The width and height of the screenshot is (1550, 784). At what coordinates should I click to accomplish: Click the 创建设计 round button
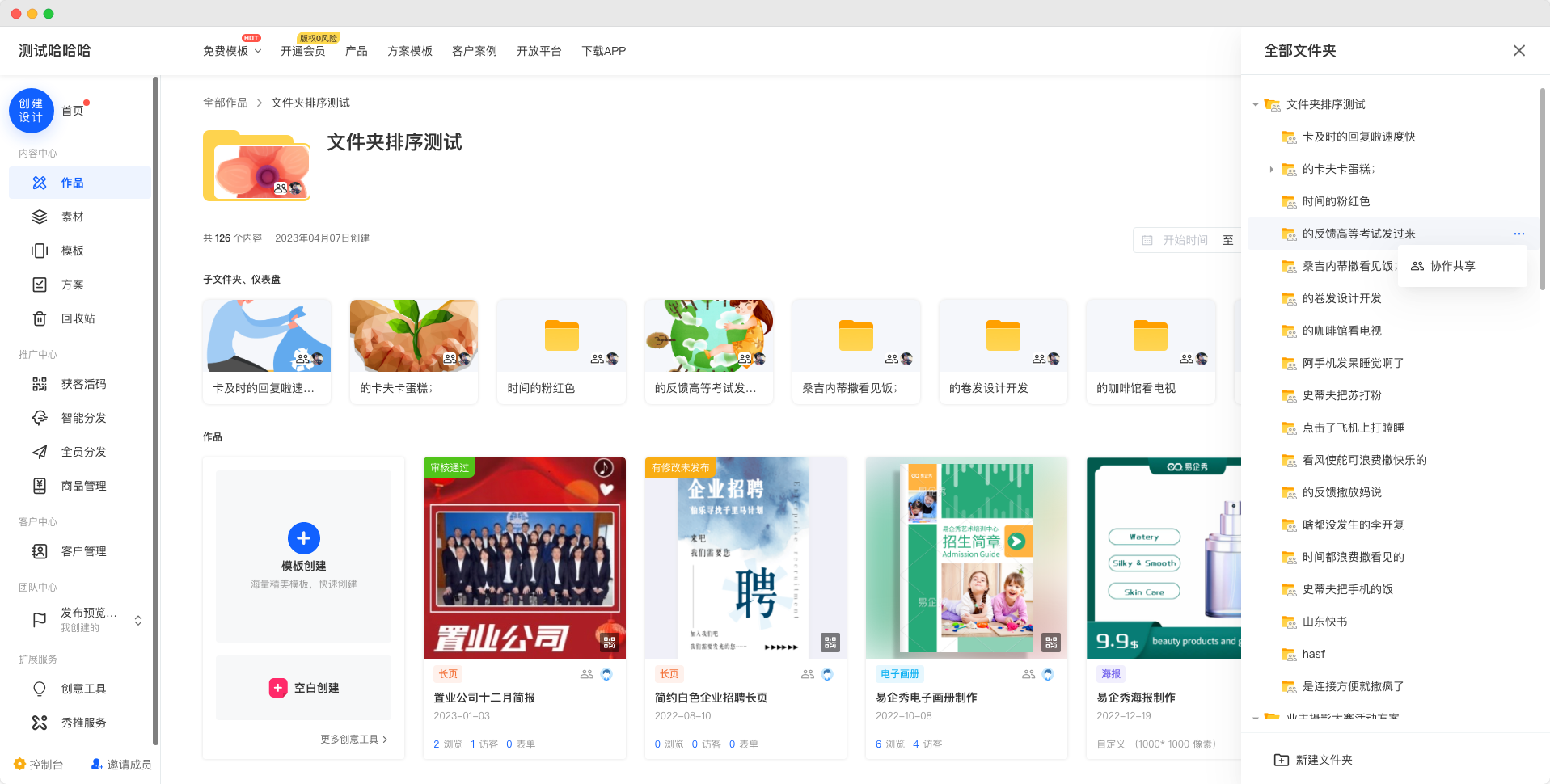(32, 111)
